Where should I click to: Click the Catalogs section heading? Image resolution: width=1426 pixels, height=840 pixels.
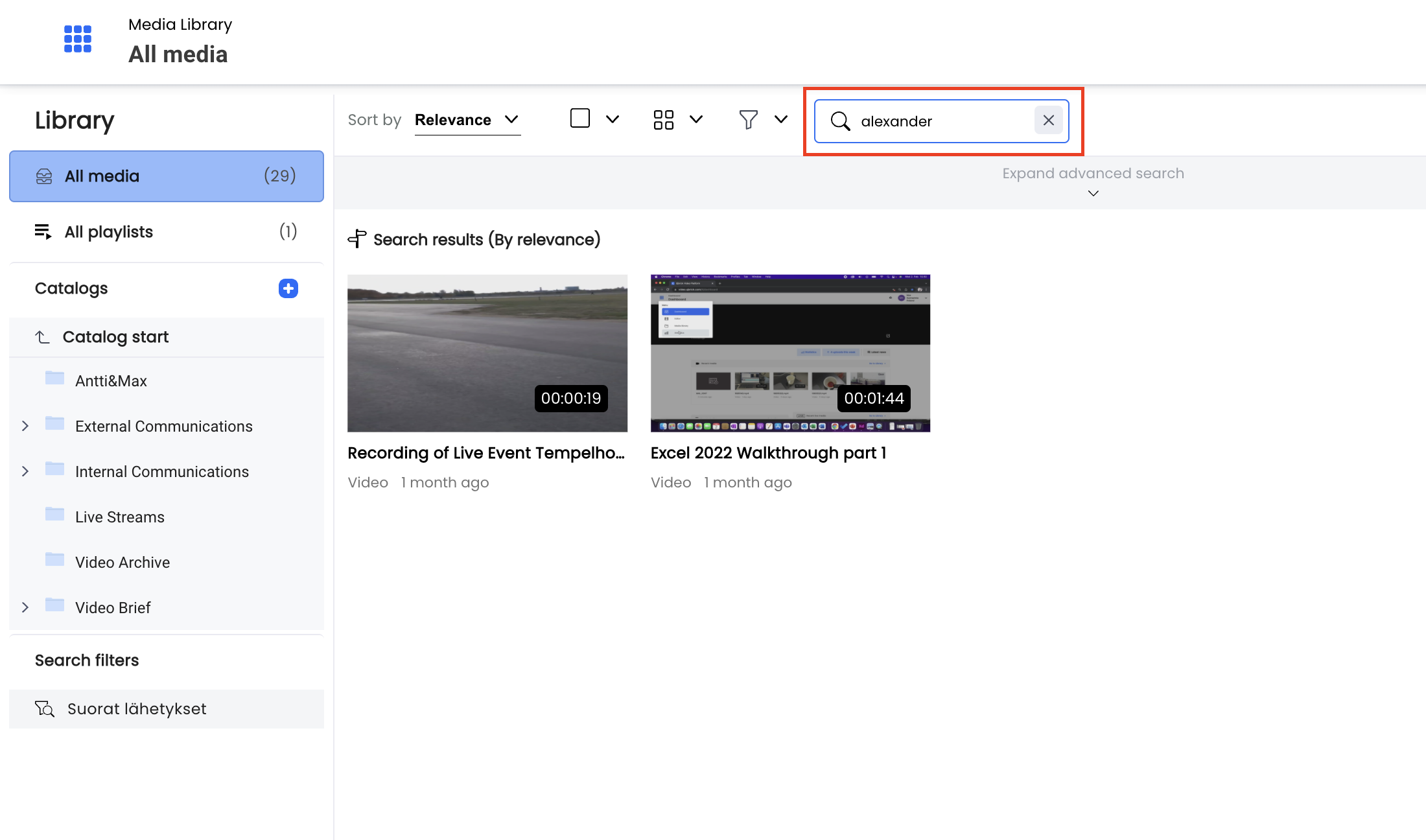tap(71, 288)
